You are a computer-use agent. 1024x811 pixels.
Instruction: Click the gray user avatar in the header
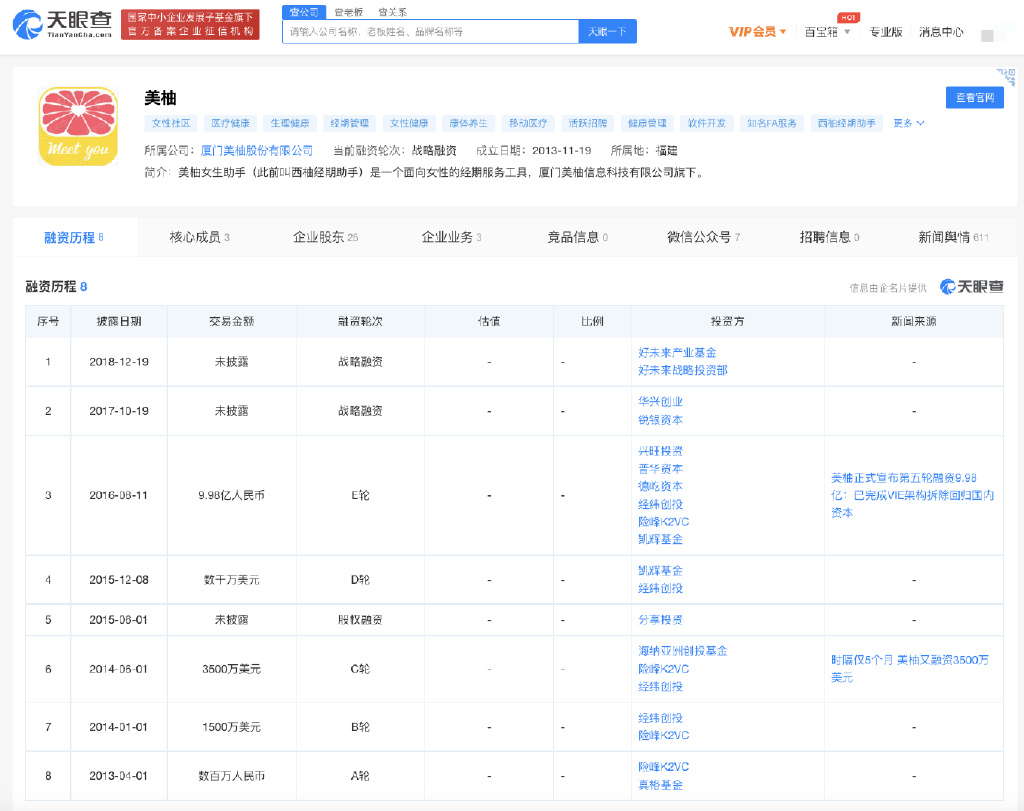(x=987, y=35)
